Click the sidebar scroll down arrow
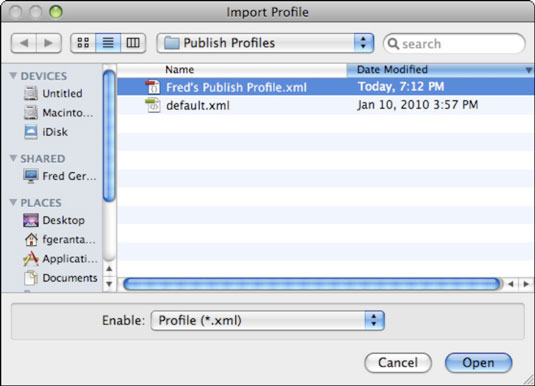 pos(109,284)
